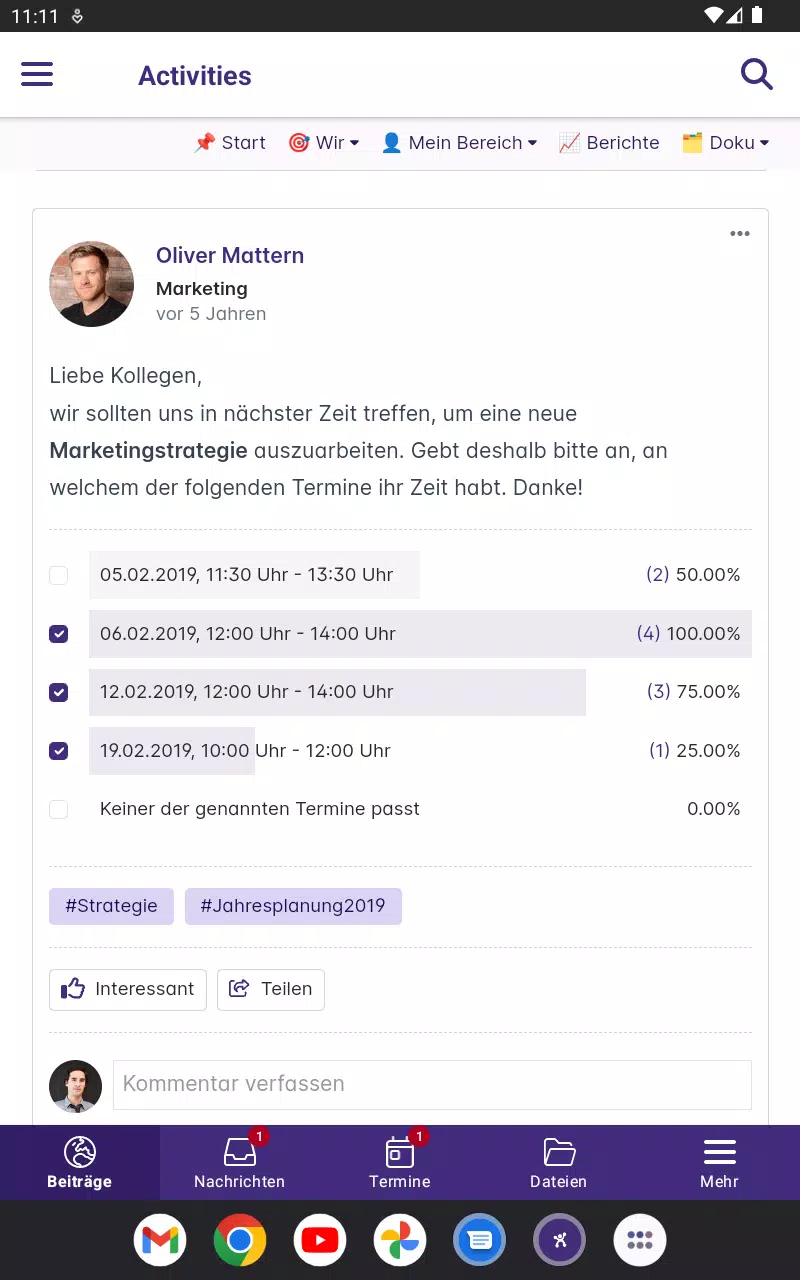Tap the search magnifier icon
This screenshot has height=1280, width=800.
click(756, 75)
